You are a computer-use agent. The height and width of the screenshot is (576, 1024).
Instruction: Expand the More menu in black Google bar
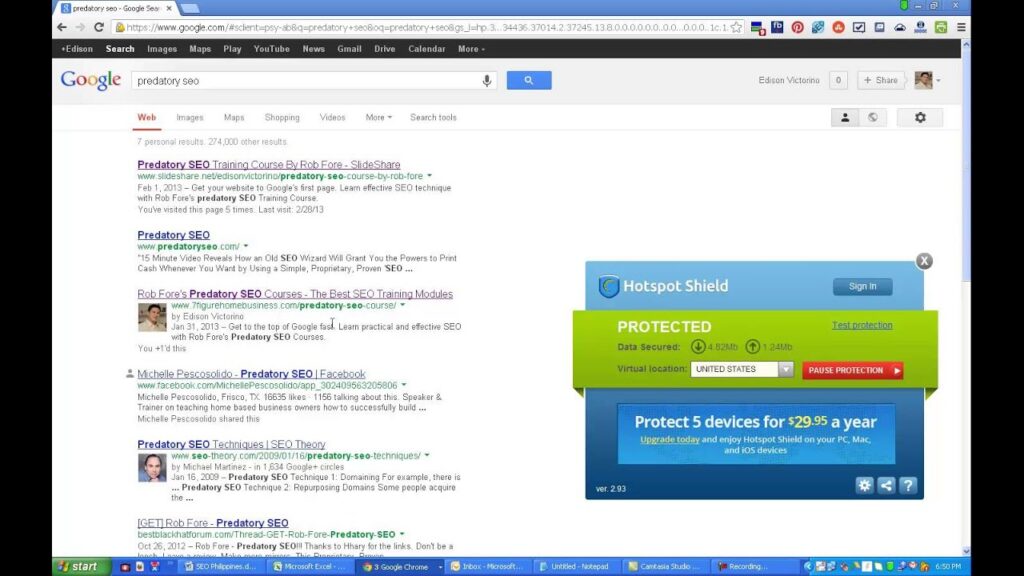pyautogui.click(x=471, y=49)
